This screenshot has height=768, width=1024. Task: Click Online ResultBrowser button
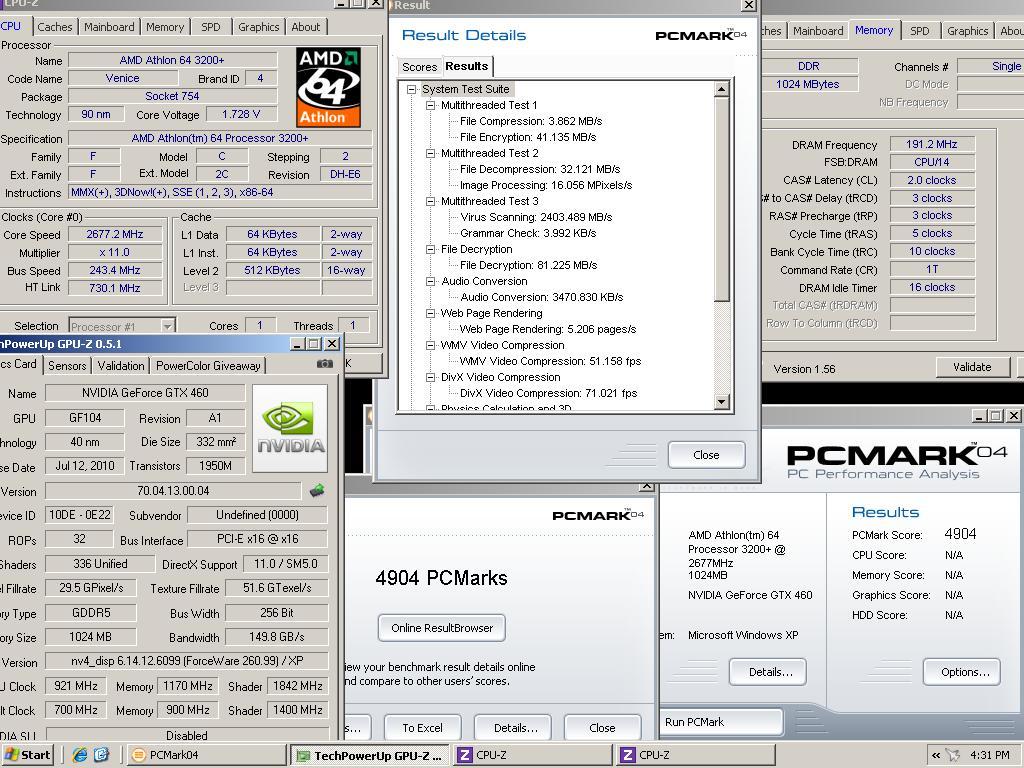441,628
